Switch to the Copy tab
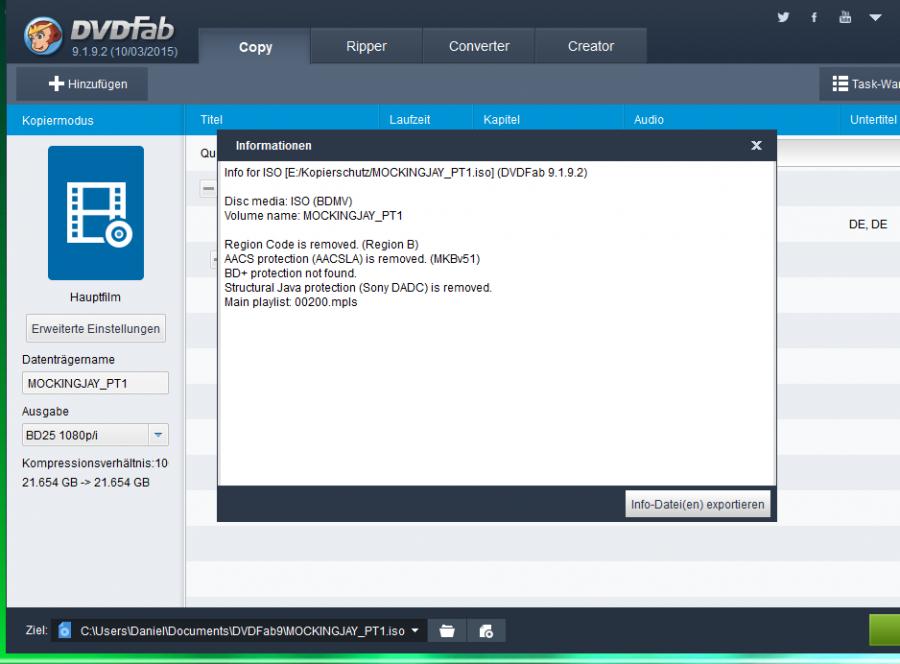Viewport: 900px width, 664px height. [x=255, y=46]
